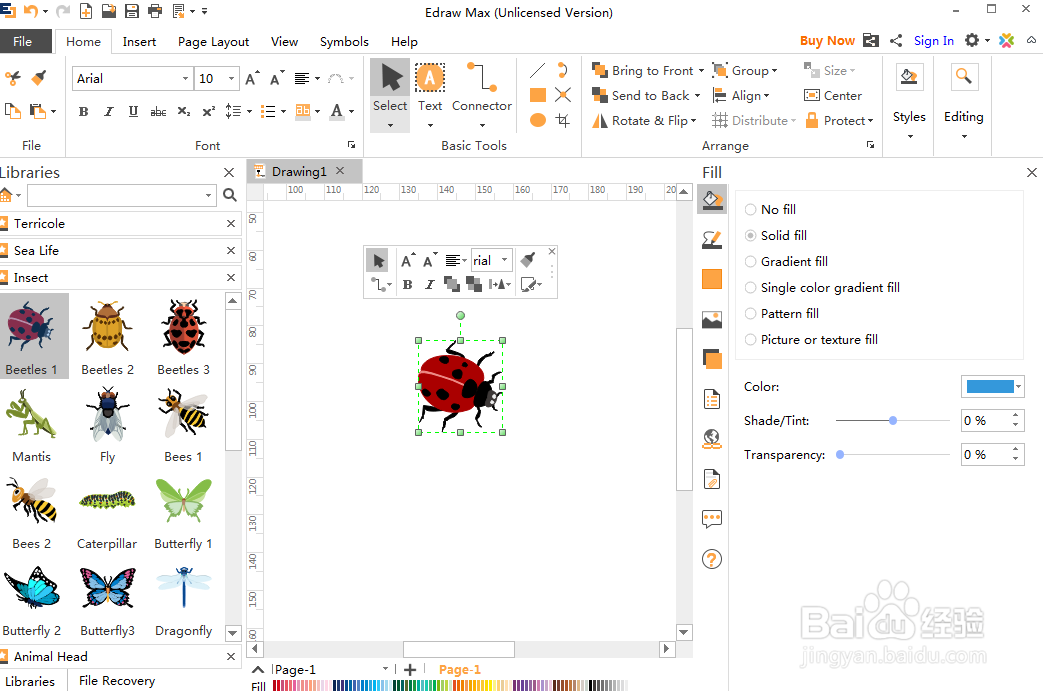This screenshot has width=1043, height=691.
Task: Select the Text tool
Action: coord(430,95)
